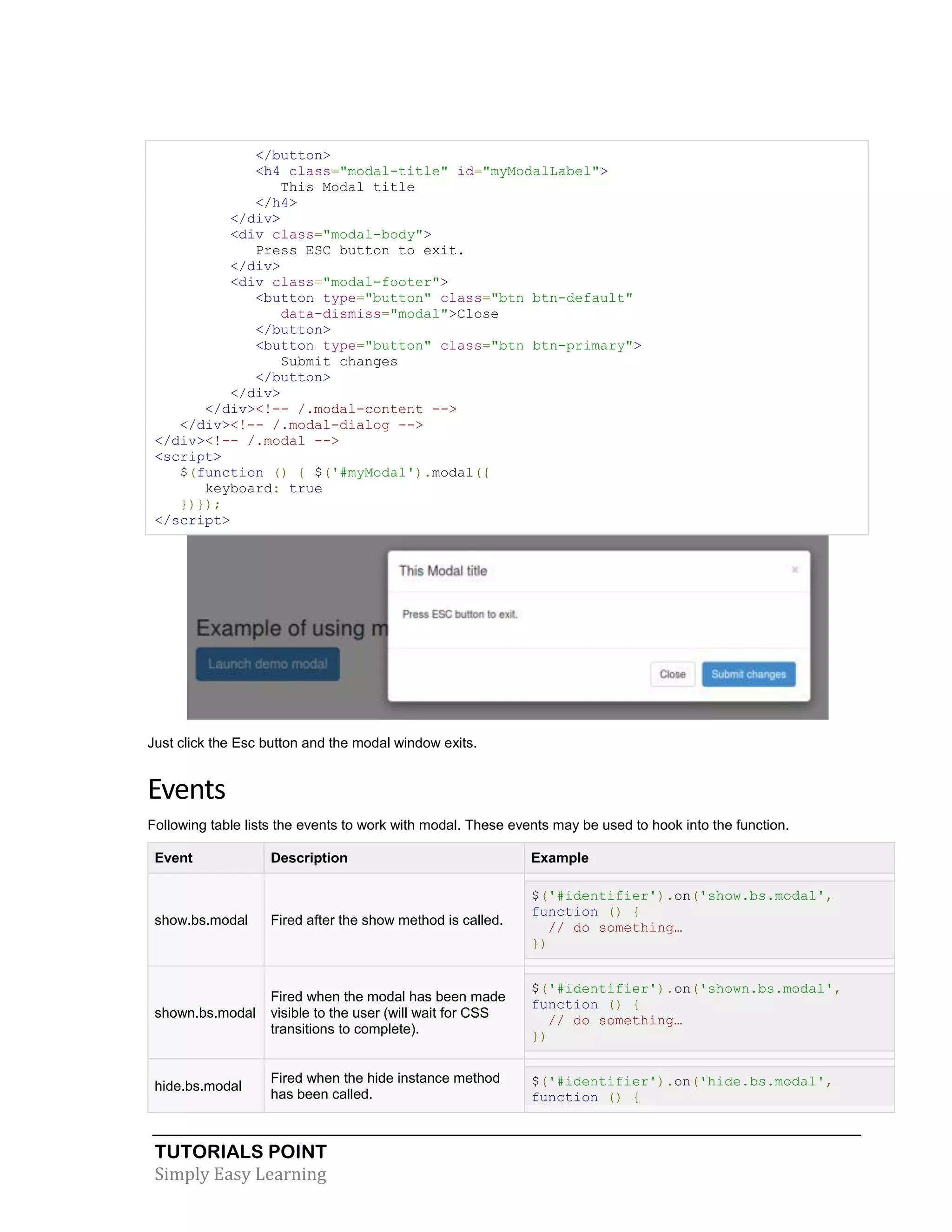This screenshot has width=952, height=1232.
Task: Click the 'Description' table column header
Action: pyautogui.click(x=309, y=858)
